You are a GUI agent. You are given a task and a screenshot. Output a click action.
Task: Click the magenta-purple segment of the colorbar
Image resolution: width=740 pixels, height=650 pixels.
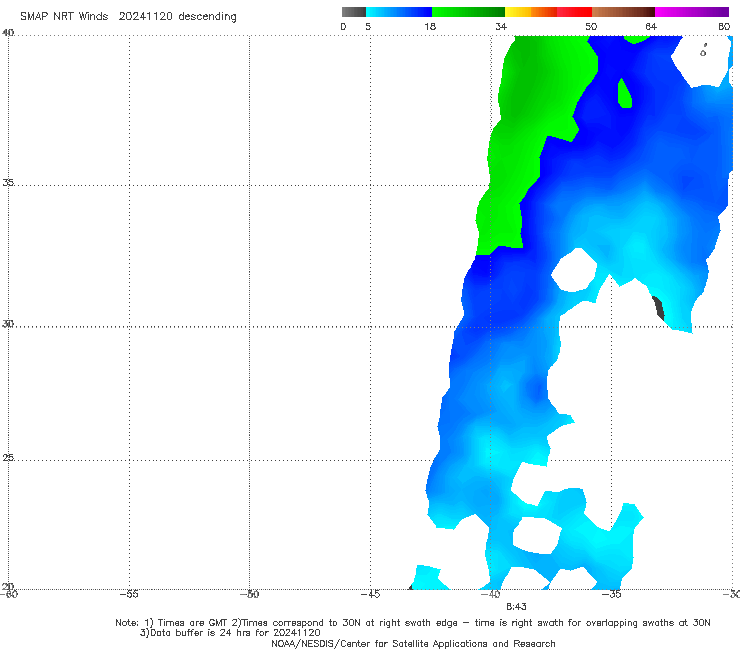click(692, 12)
